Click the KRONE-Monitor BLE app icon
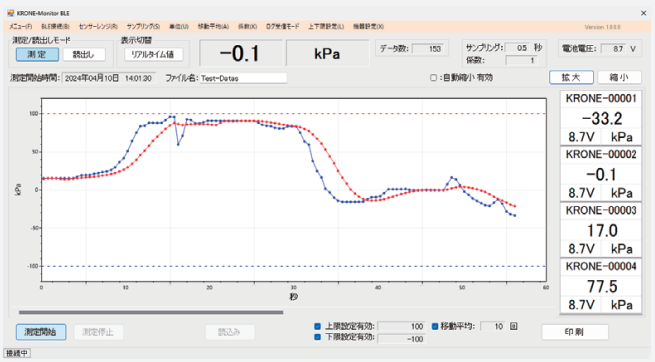 pyautogui.click(x=10, y=13)
